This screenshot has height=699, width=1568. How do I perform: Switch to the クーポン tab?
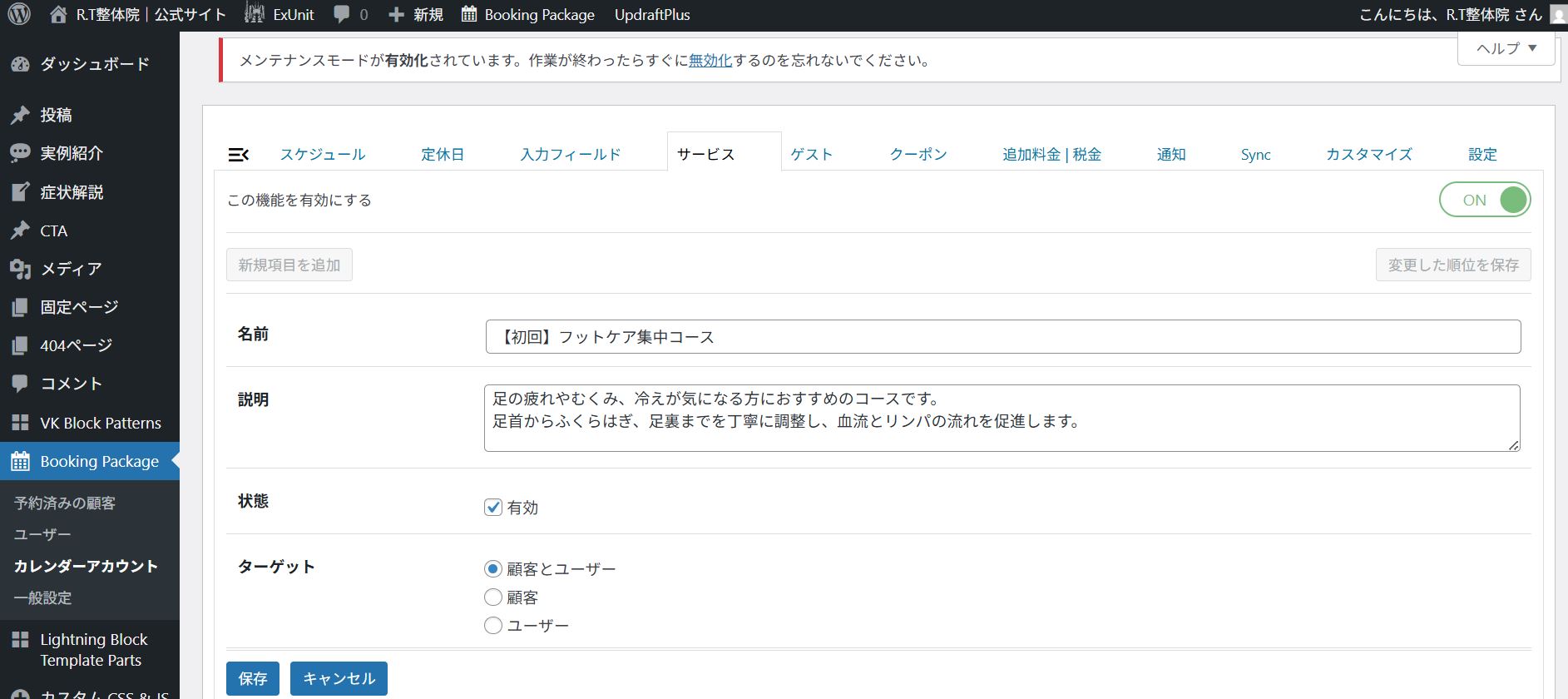(x=918, y=155)
